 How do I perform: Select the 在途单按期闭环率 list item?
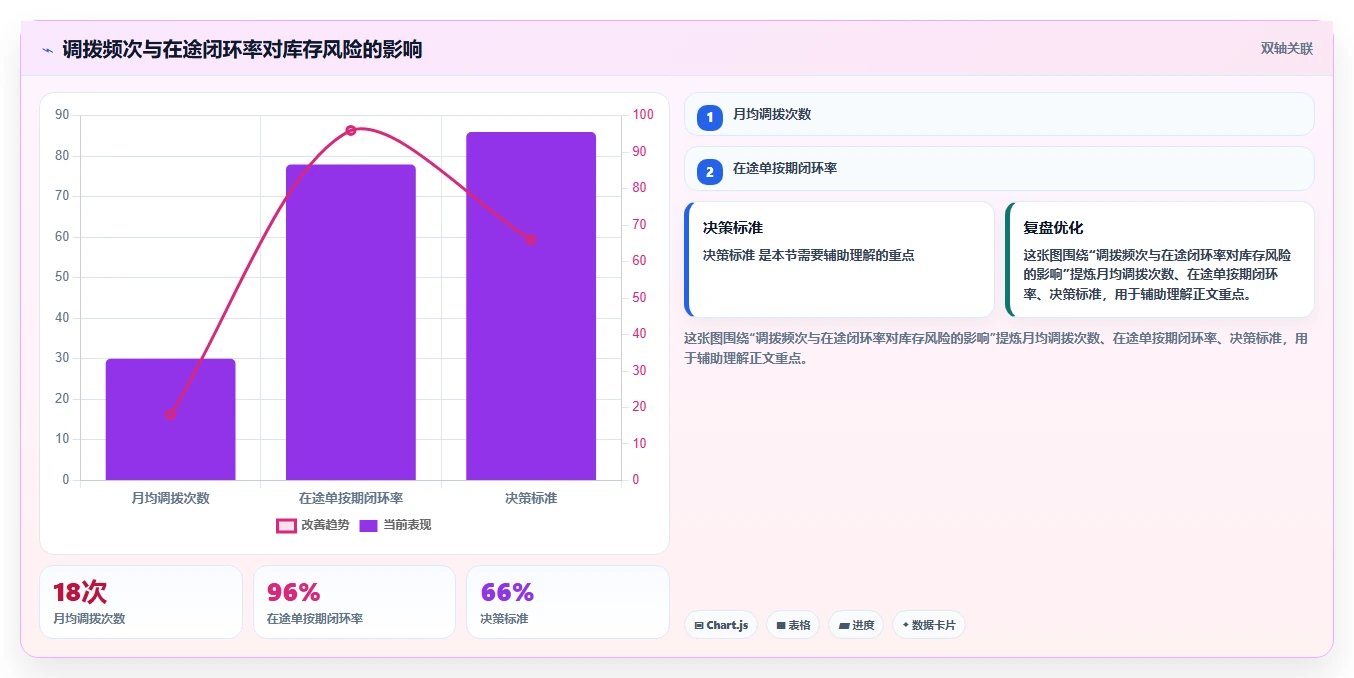999,168
